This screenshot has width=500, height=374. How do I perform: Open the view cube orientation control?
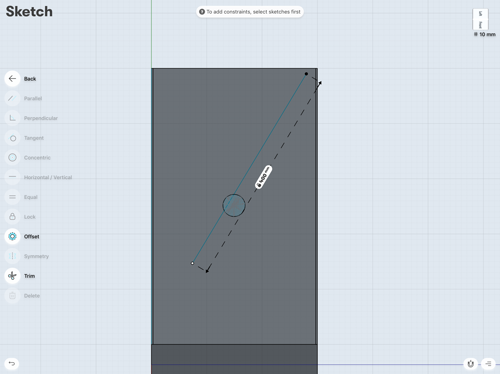coord(480,19)
